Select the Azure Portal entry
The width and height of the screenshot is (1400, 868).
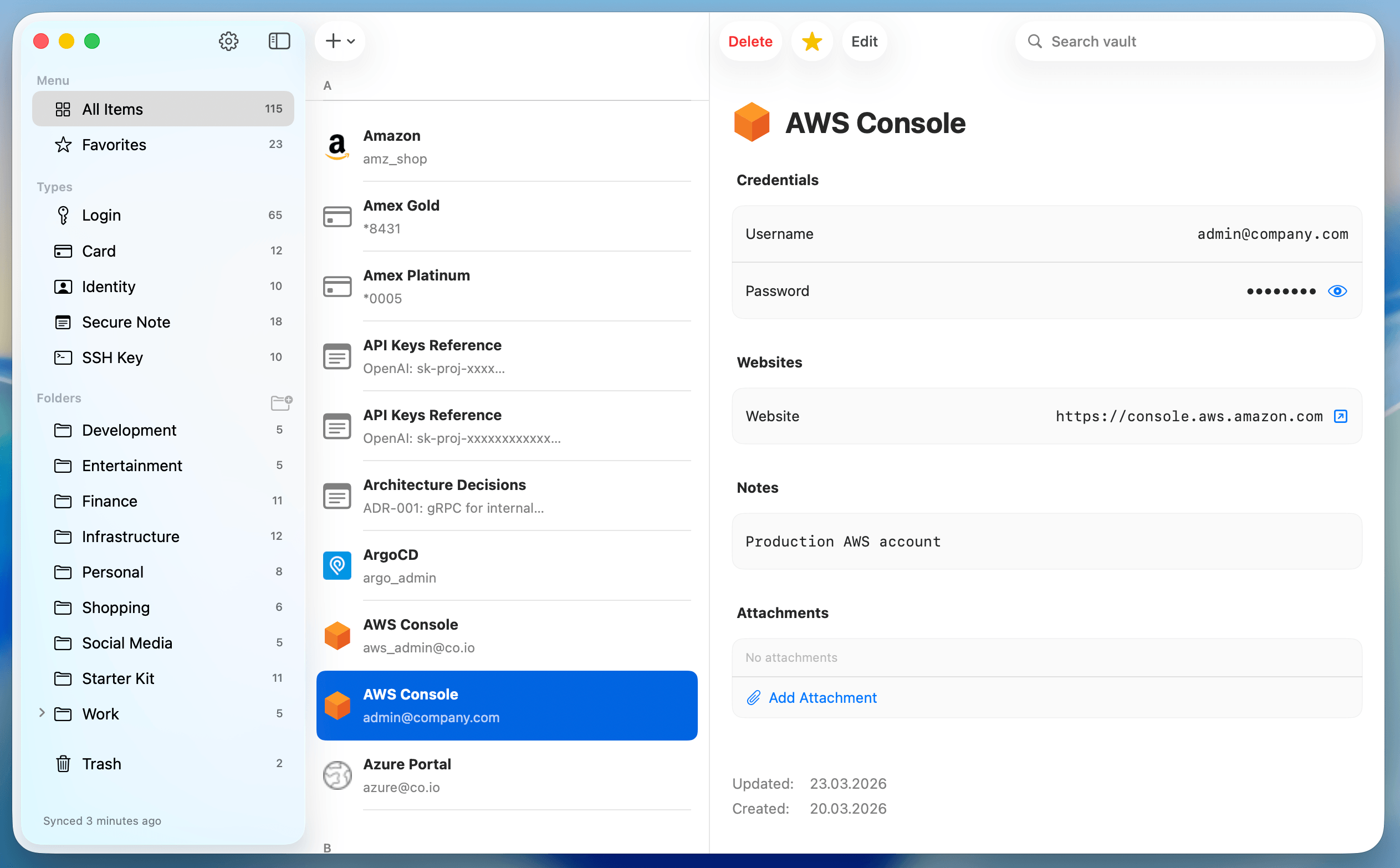coord(507,775)
